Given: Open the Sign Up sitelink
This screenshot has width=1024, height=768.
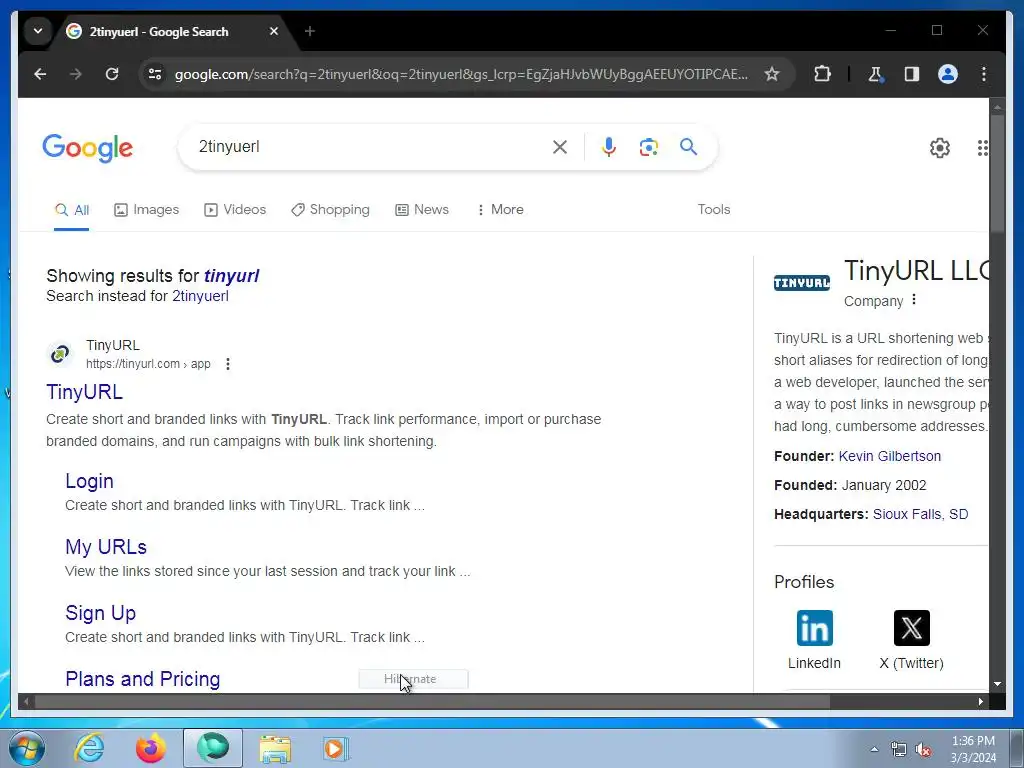Looking at the screenshot, I should coord(101,613).
